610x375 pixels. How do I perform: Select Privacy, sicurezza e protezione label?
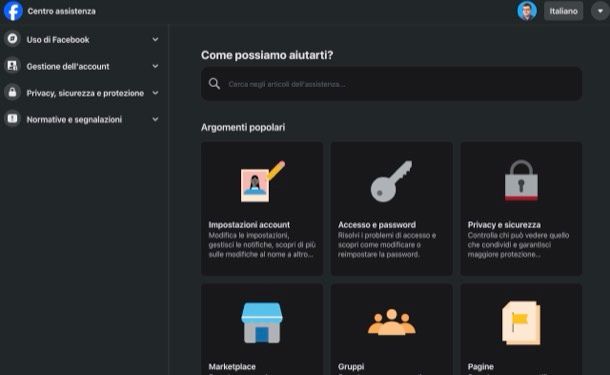(x=85, y=93)
